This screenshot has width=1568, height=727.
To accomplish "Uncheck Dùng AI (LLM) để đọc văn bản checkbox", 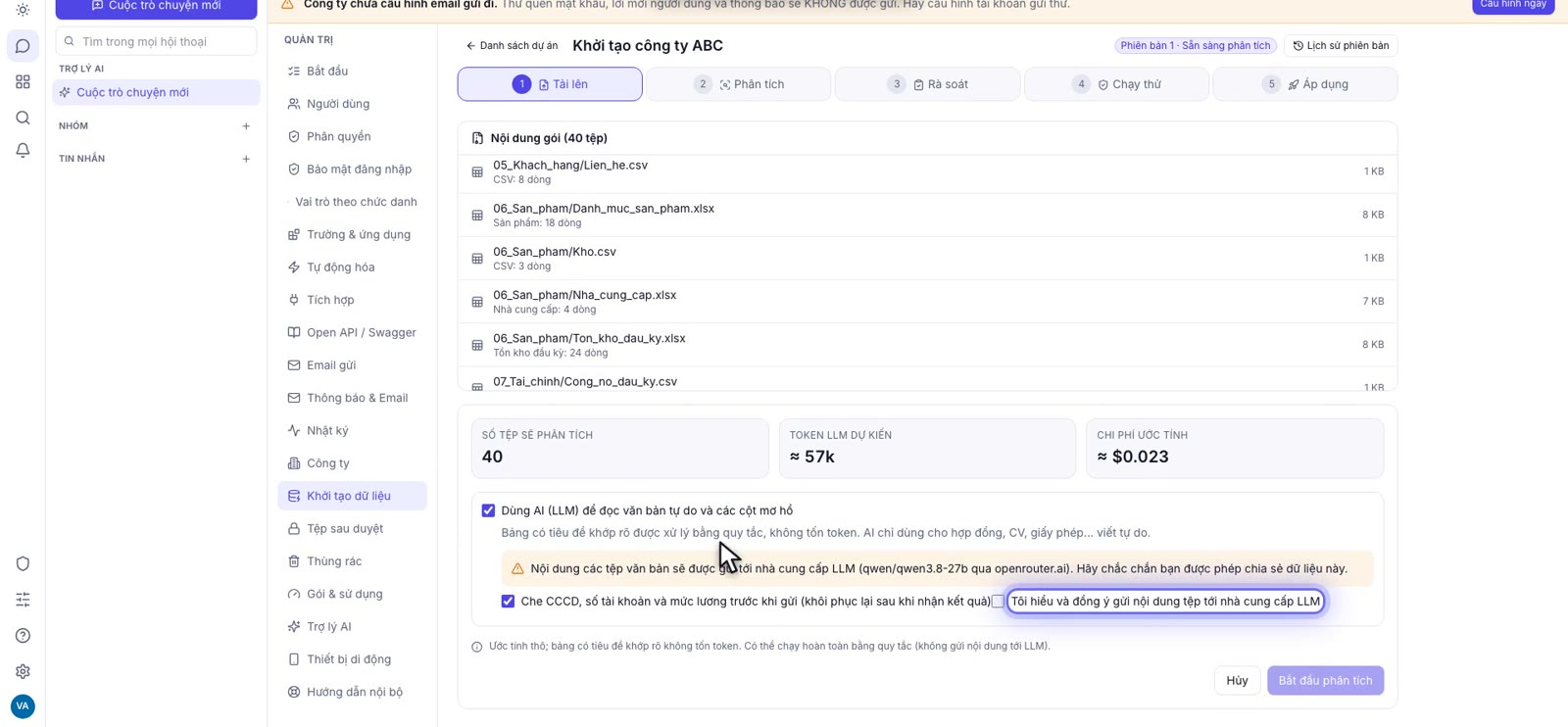I will tap(488, 510).
